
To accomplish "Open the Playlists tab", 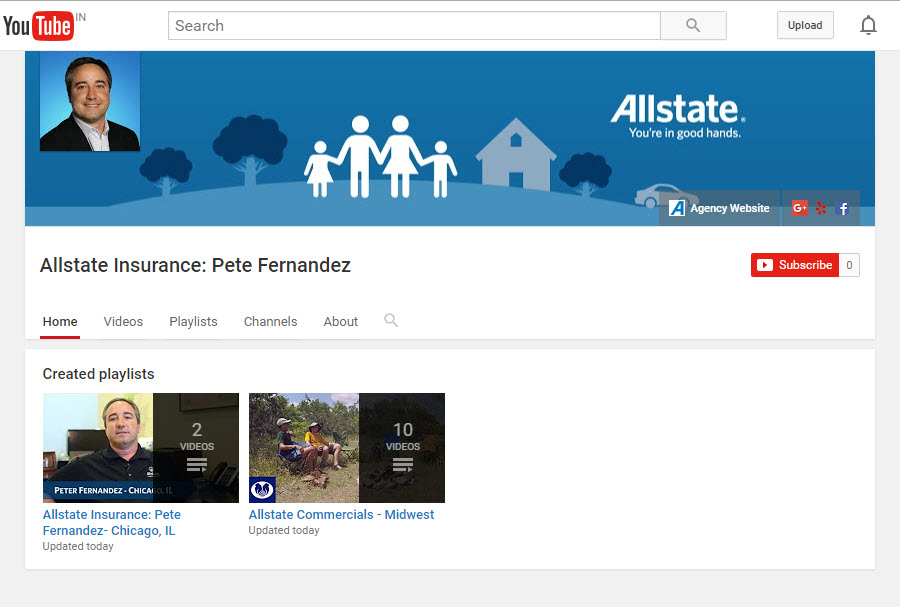I will pyautogui.click(x=193, y=322).
